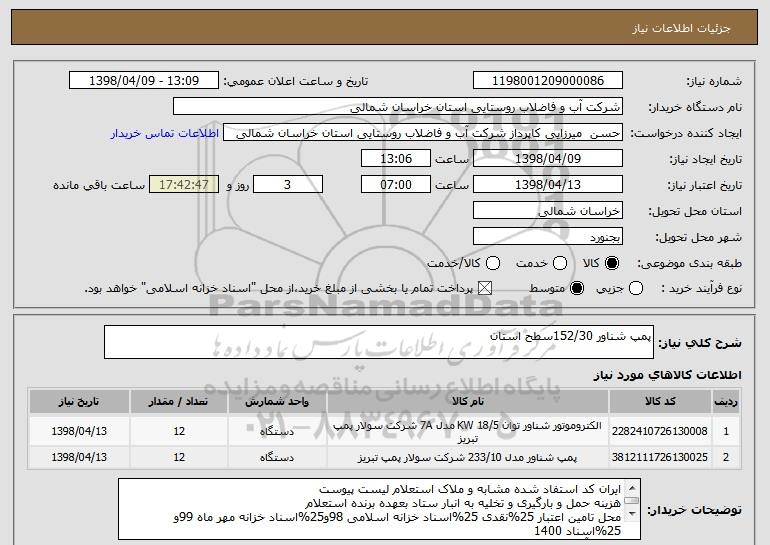Click product code 2282410726130008

coord(660,432)
